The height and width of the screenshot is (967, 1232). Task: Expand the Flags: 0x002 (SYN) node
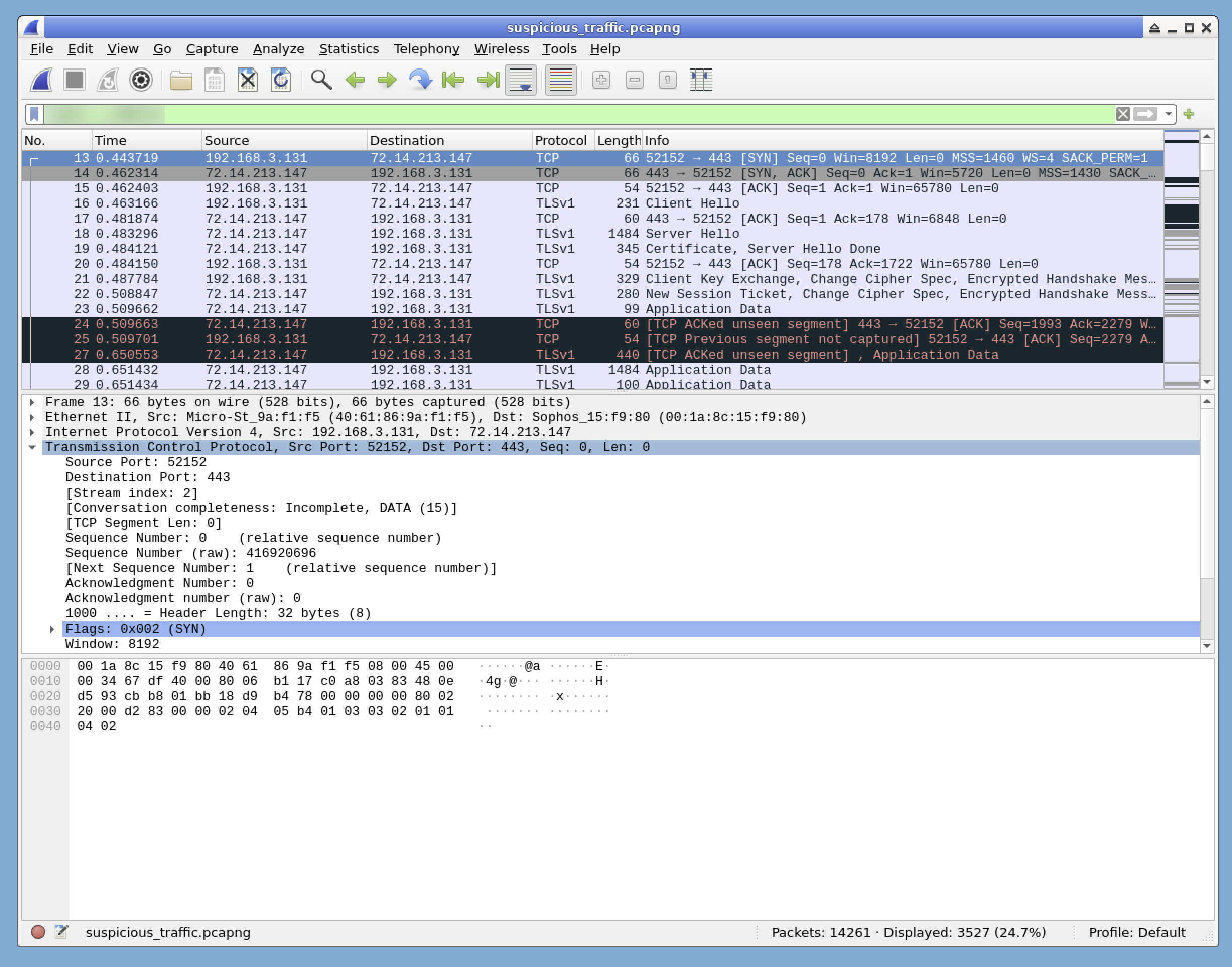pyautogui.click(x=53, y=629)
